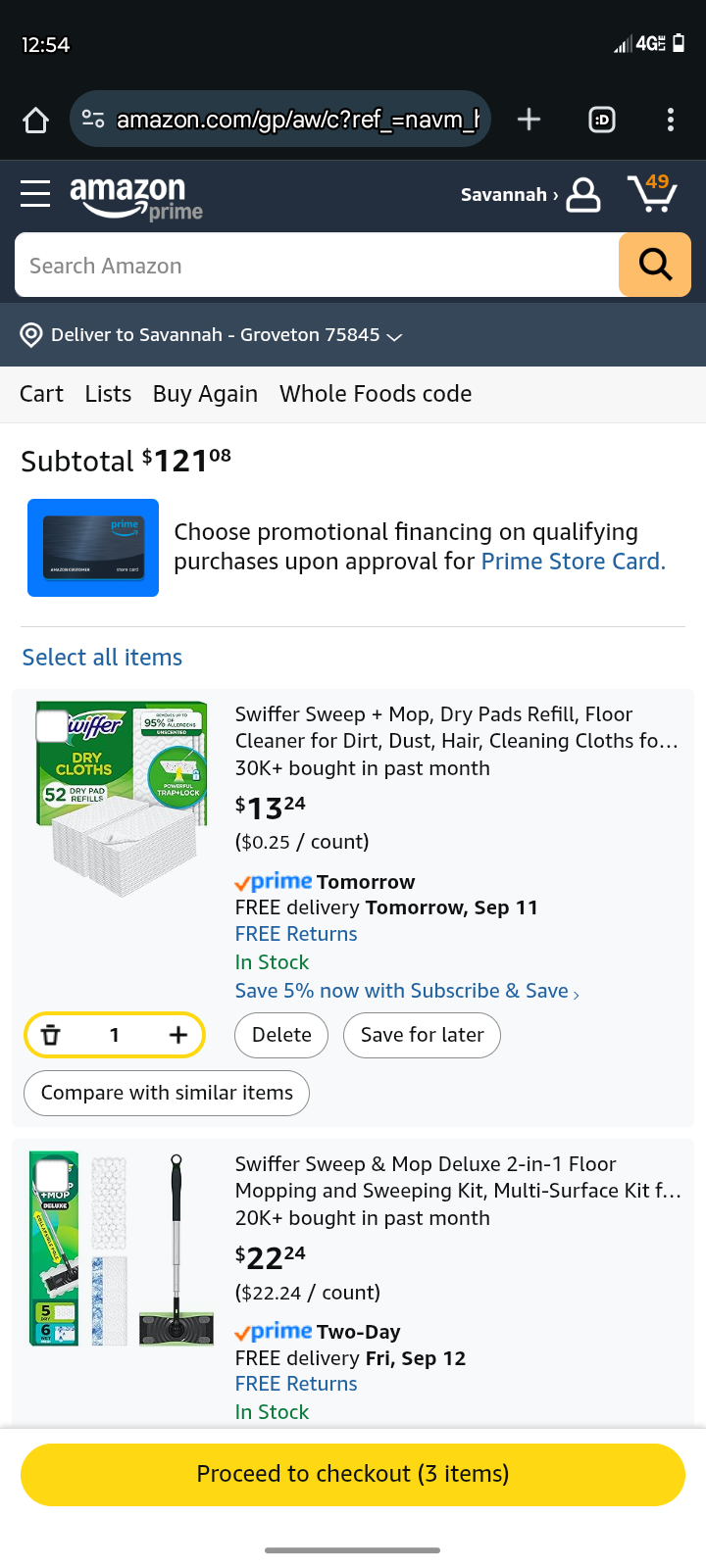Image resolution: width=706 pixels, height=1568 pixels.
Task: Increase Swiffer dry pads quantity with plus
Action: pyautogui.click(x=177, y=1035)
